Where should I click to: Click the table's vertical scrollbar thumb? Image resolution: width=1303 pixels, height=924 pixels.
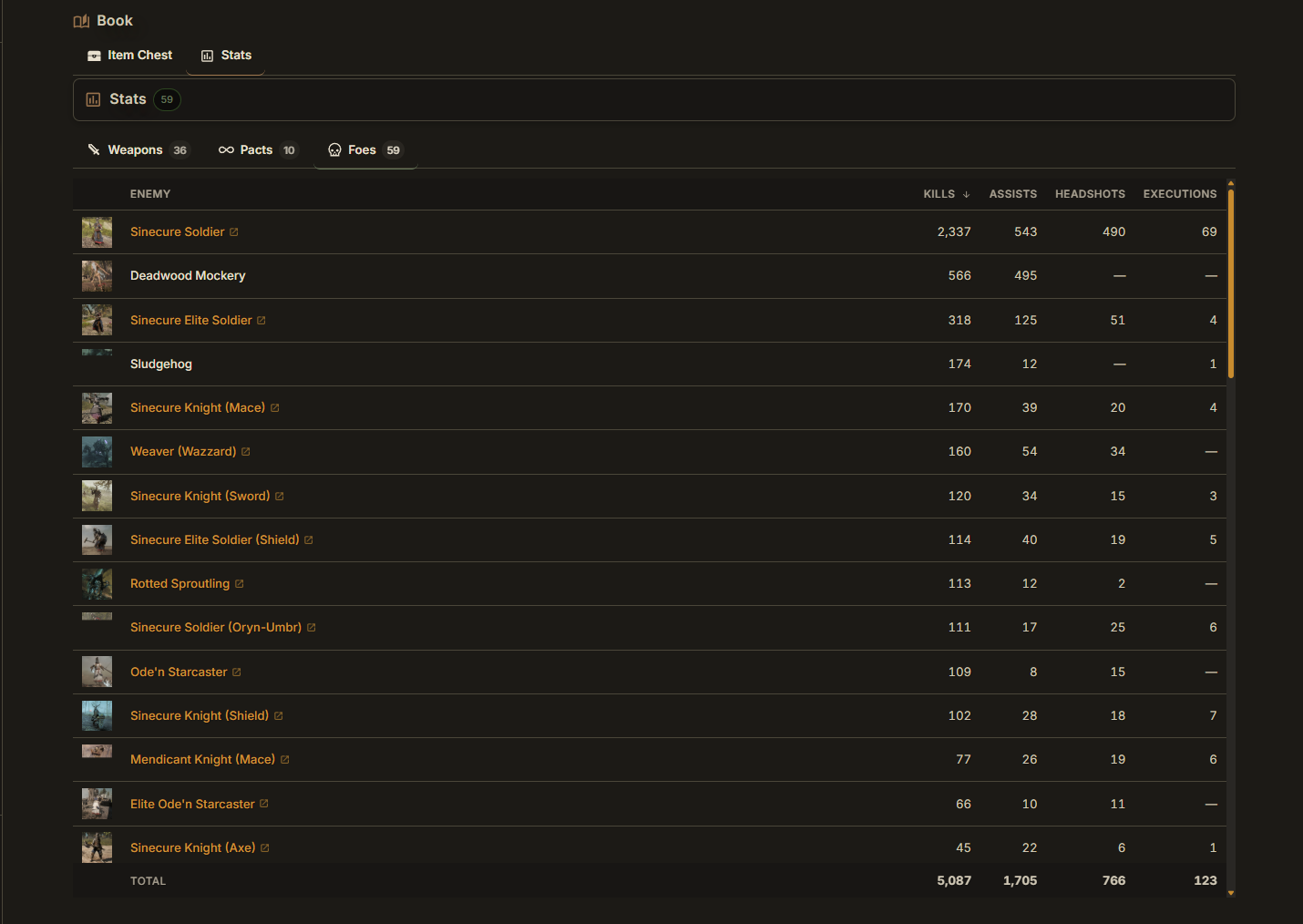[1231, 283]
